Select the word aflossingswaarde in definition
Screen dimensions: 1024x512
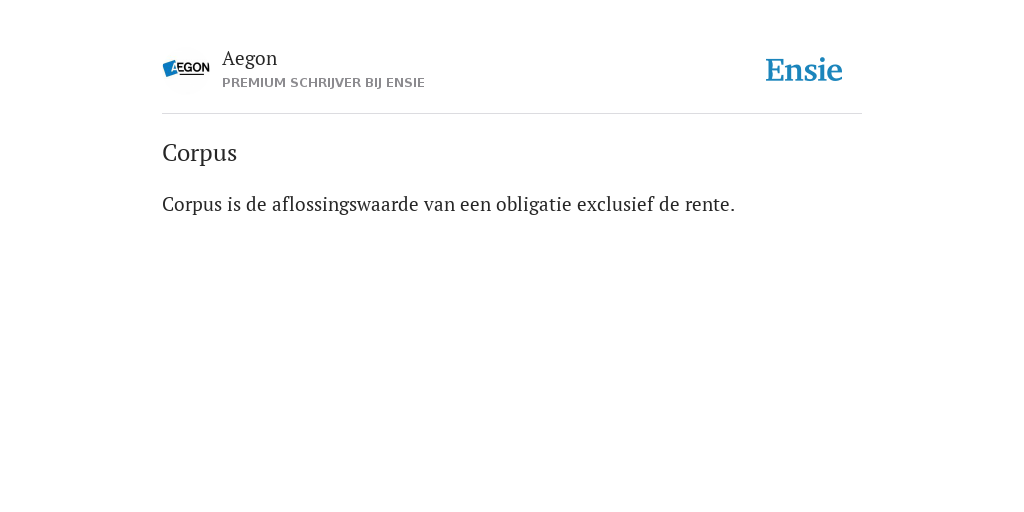345,205
